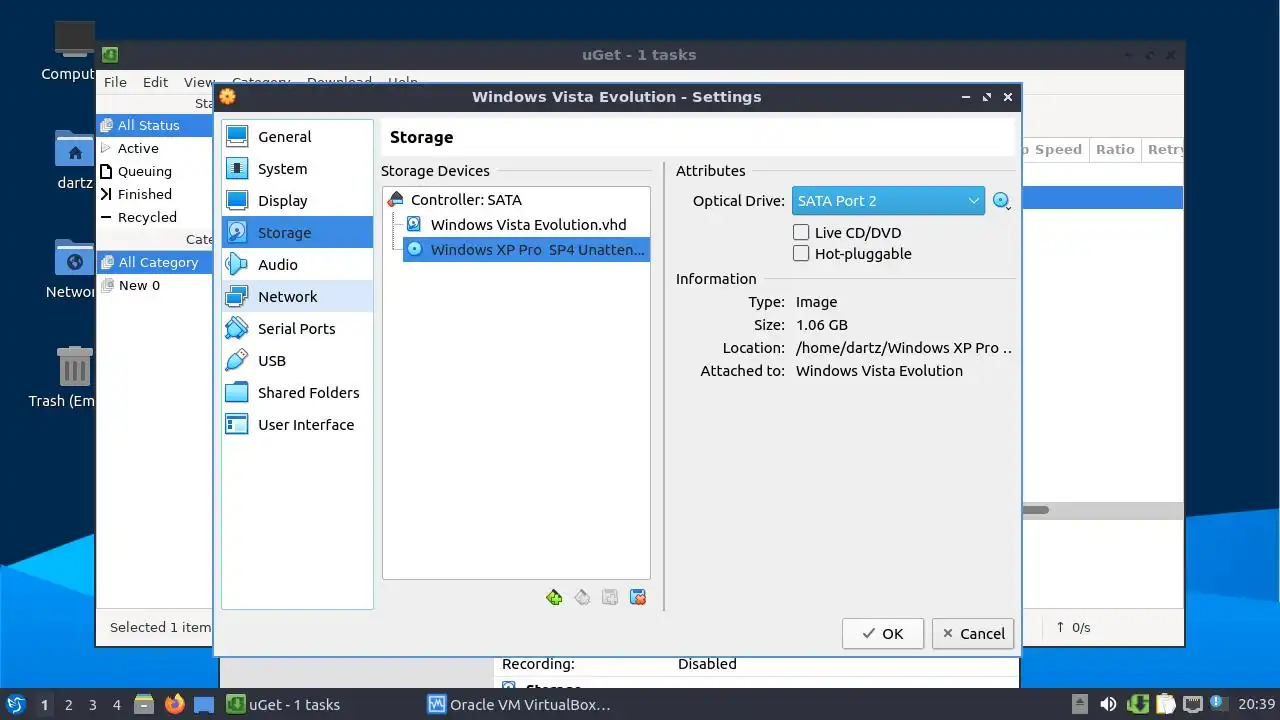Viewport: 1280px width, 720px height.
Task: Open Shared Folders settings category
Action: 297,393
